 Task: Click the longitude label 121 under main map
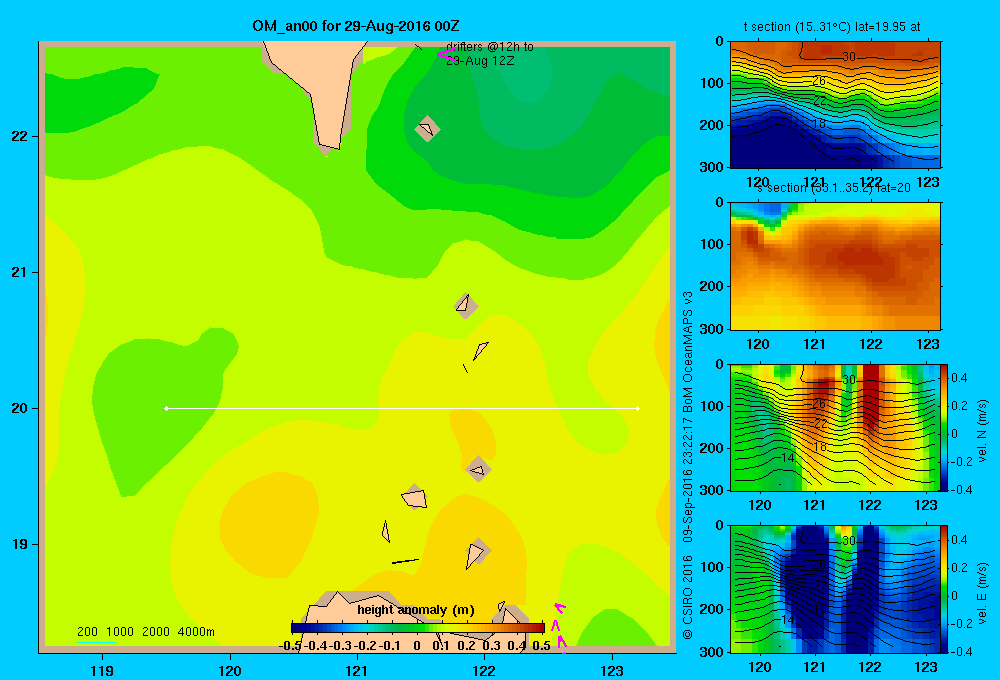coord(357,670)
